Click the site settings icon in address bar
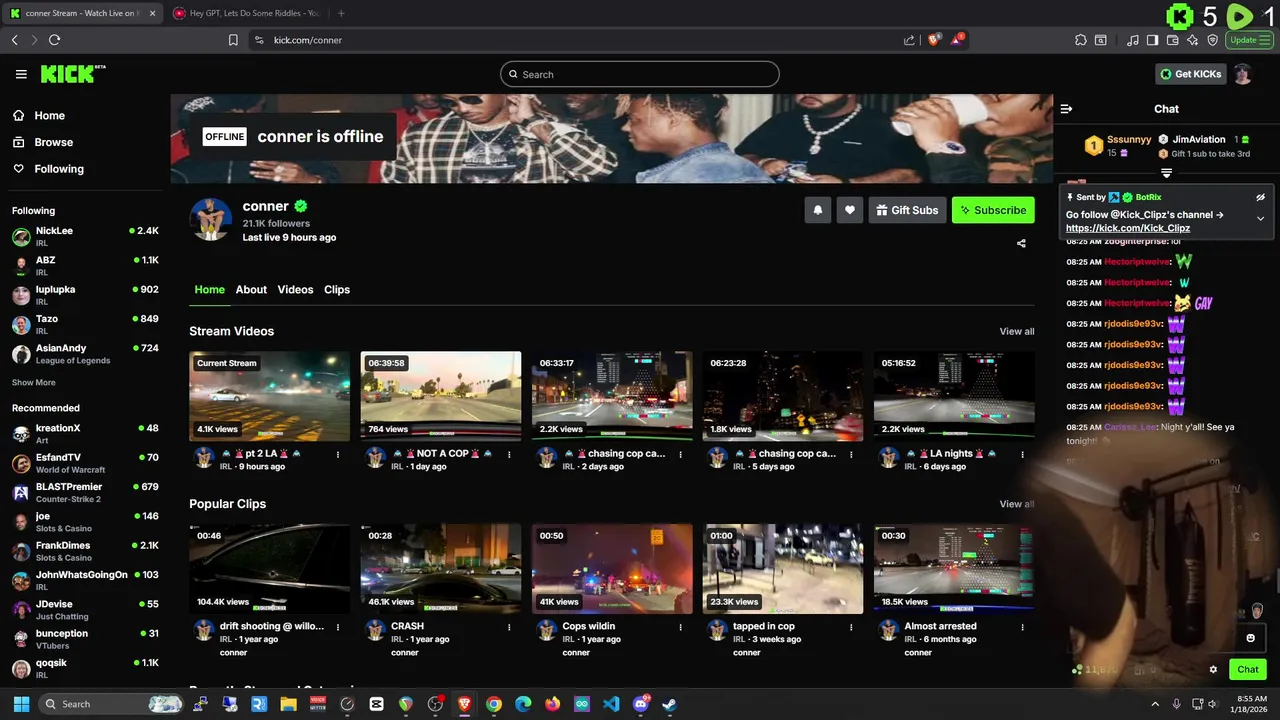The width and height of the screenshot is (1280, 720). 259,40
